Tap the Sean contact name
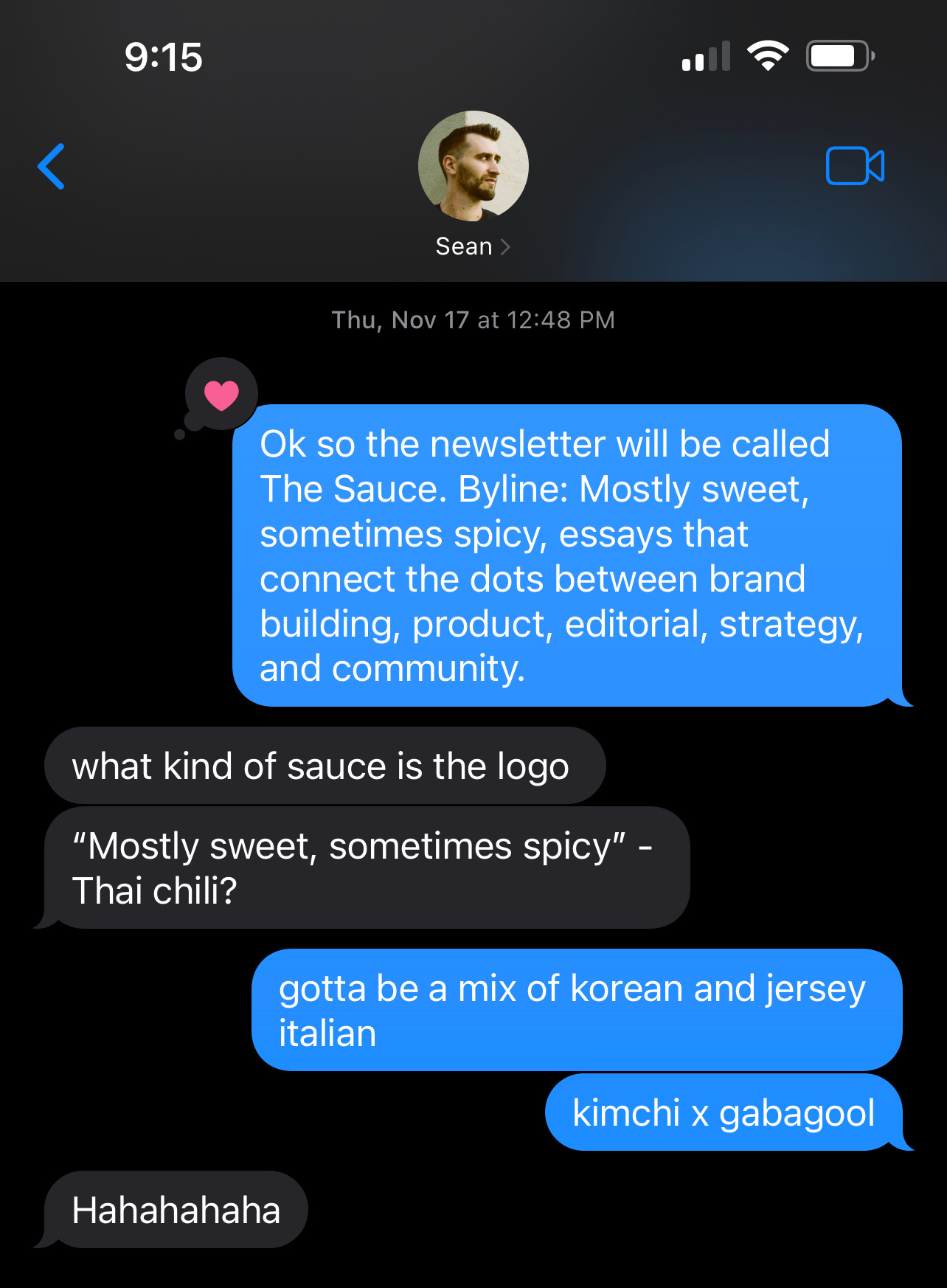The width and height of the screenshot is (947, 1288). pyautogui.click(x=464, y=246)
